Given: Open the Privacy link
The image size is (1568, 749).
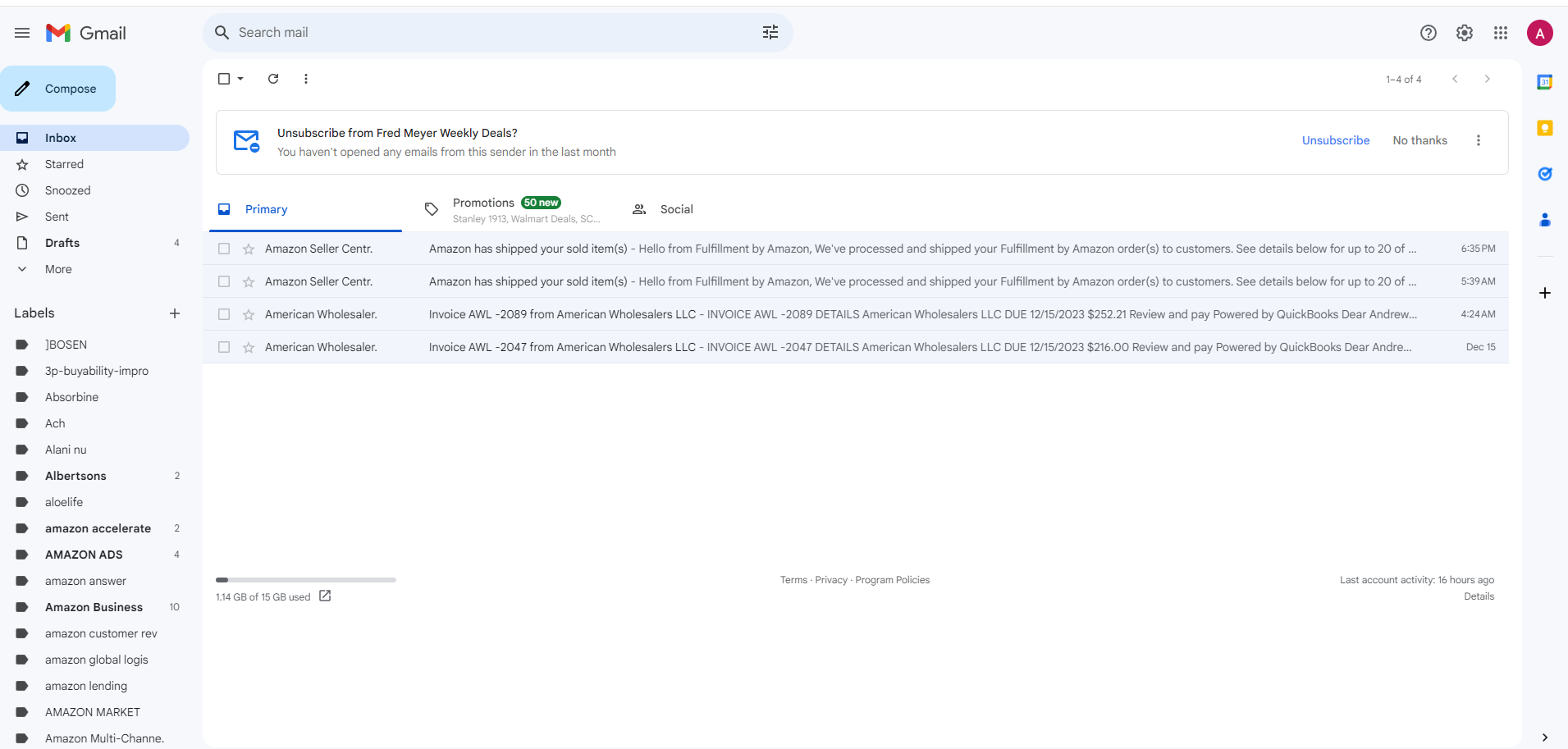Looking at the screenshot, I should pos(831,580).
